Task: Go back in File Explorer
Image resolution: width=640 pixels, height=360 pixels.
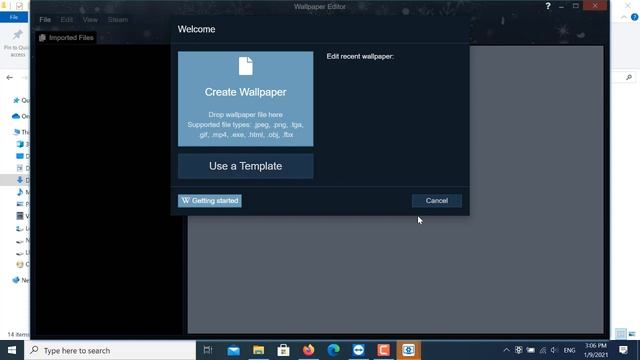Action: (x=9, y=77)
